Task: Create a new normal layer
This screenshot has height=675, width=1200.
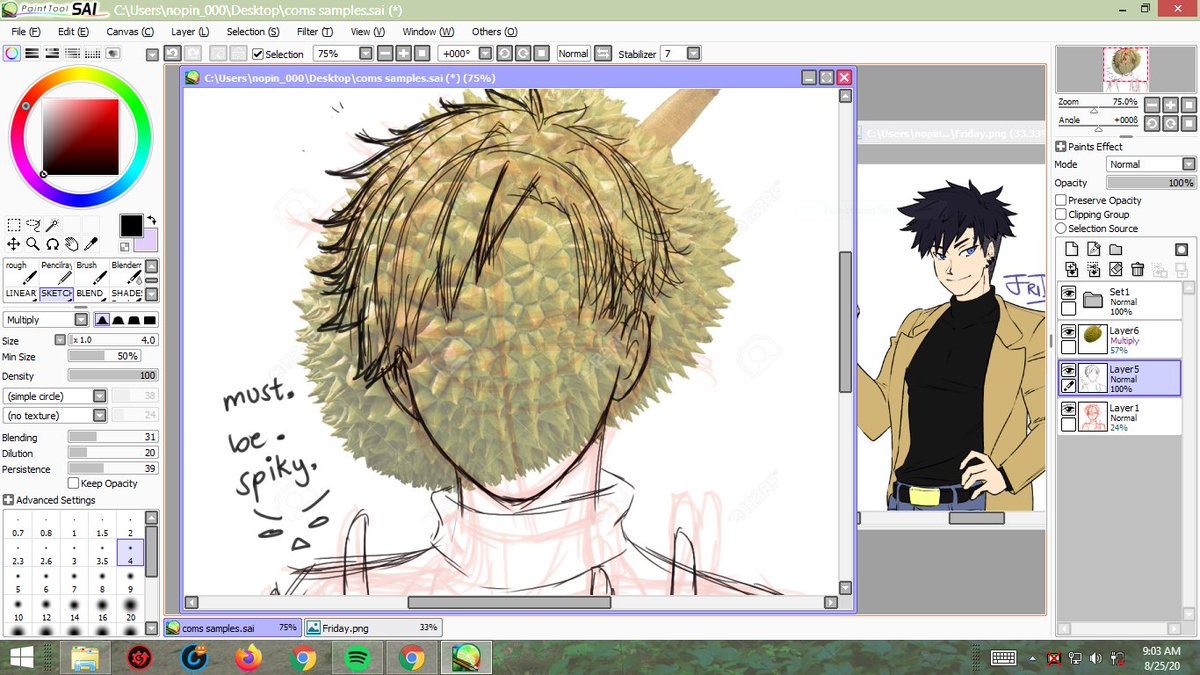Action: (1071, 249)
